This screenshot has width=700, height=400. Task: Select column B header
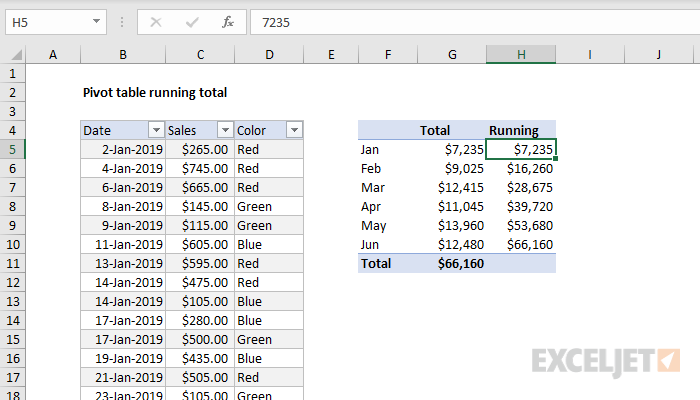[x=123, y=55]
